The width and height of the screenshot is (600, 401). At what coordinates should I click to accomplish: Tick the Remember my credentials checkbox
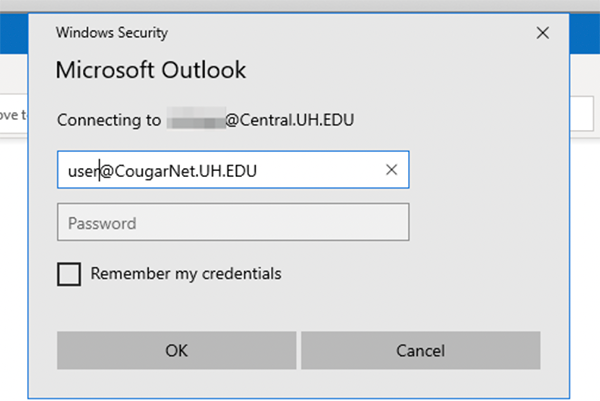click(69, 274)
